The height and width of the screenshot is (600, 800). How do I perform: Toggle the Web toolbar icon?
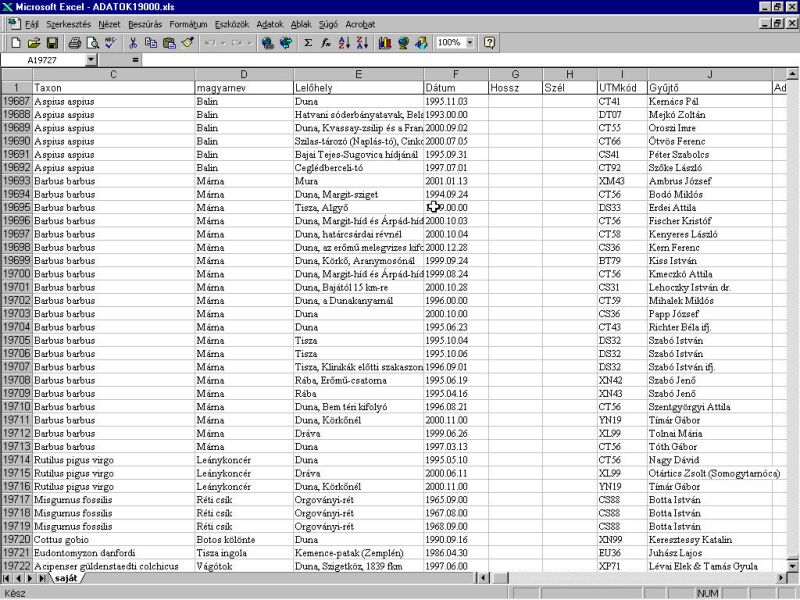[286, 43]
